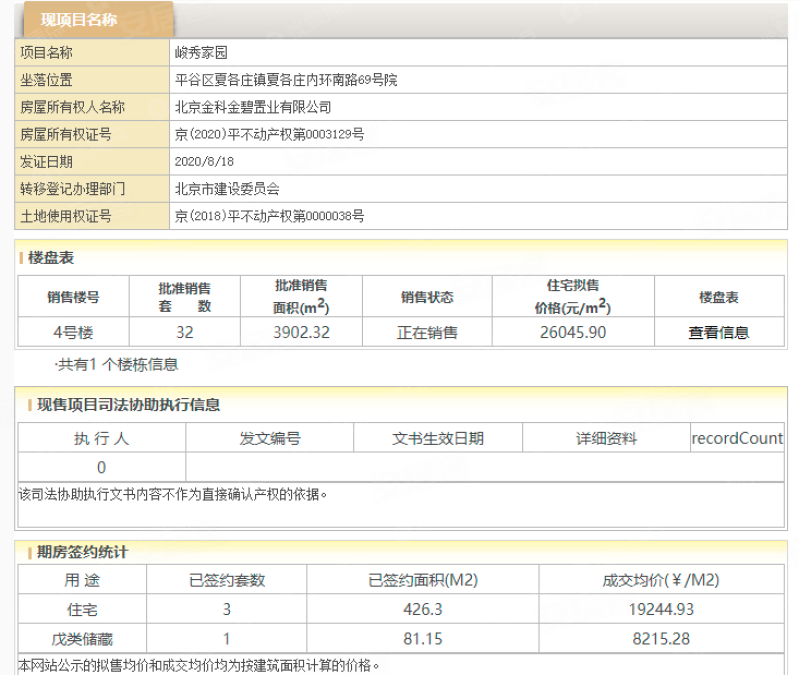Image resolution: width=799 pixels, height=675 pixels.
Task: Click 现售项目司法协助执行信息 section heading
Action: coord(128,404)
